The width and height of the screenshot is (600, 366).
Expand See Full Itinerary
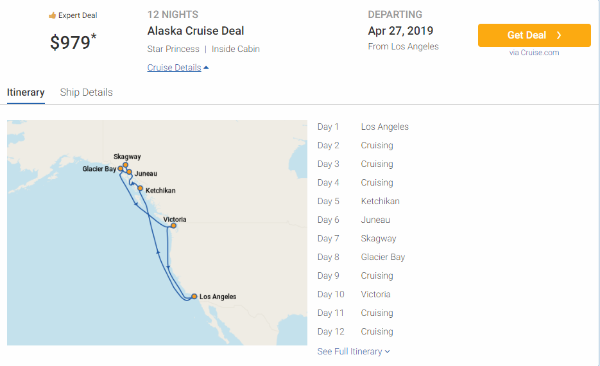pyautogui.click(x=354, y=351)
